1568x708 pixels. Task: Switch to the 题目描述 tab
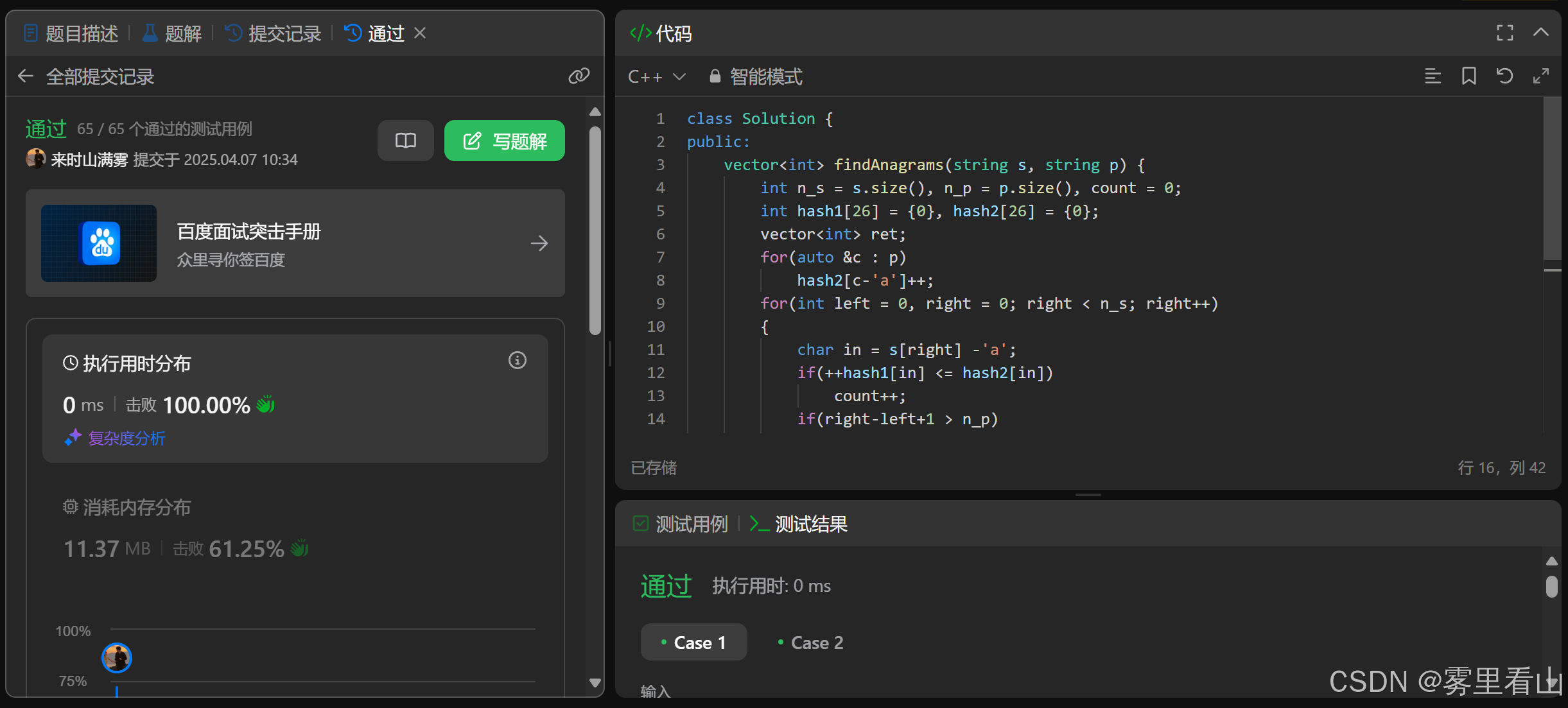pos(71,33)
